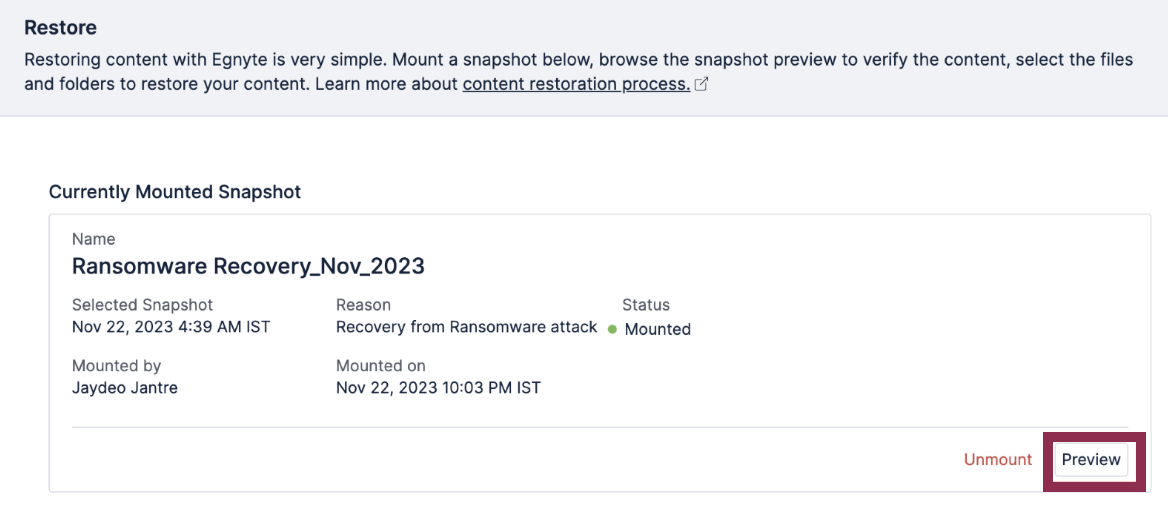Click the Mounted on label
This screenshot has height=506, width=1168.
[381, 366]
